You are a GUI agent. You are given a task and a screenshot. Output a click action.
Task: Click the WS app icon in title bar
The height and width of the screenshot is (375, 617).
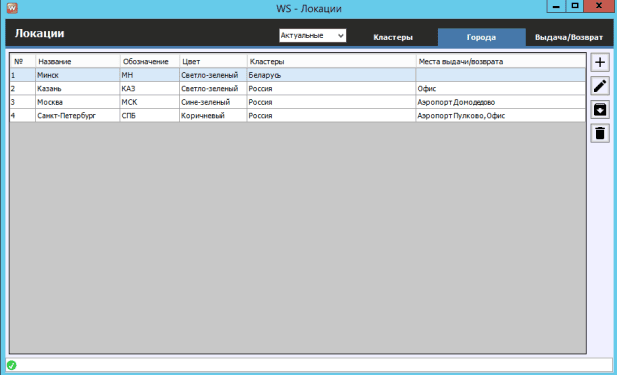point(12,7)
